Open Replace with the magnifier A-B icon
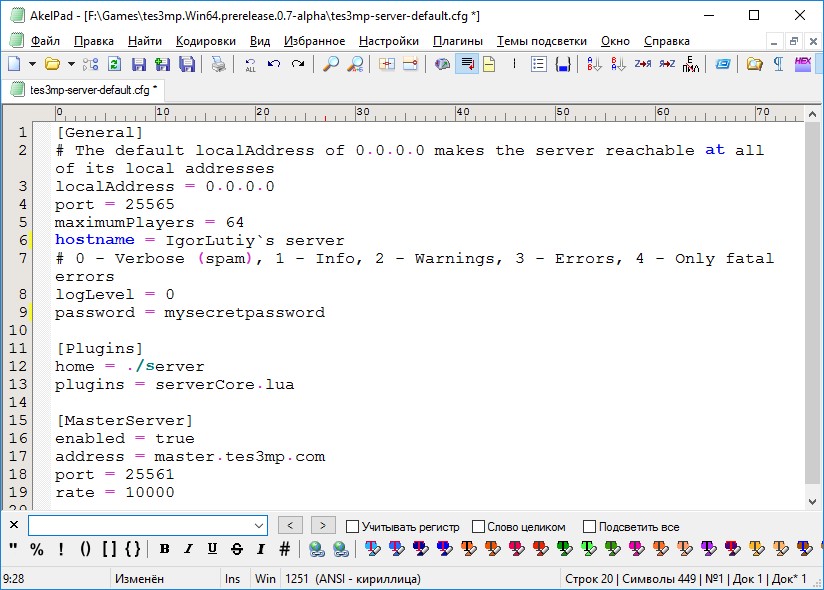 [x=355, y=64]
